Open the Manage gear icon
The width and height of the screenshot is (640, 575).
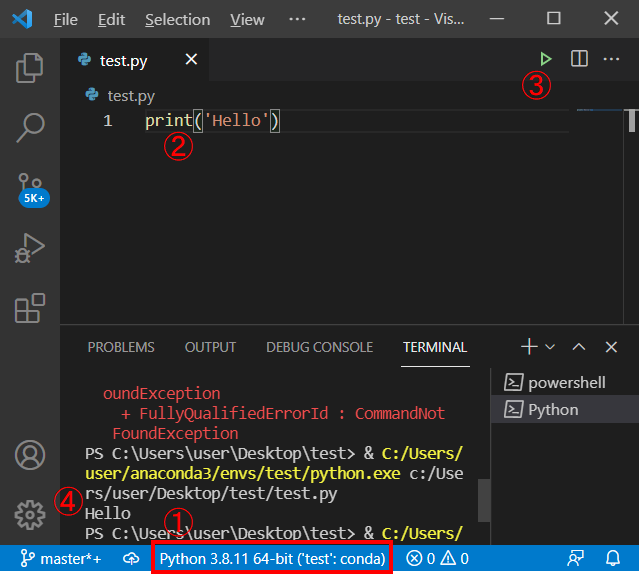click(30, 515)
